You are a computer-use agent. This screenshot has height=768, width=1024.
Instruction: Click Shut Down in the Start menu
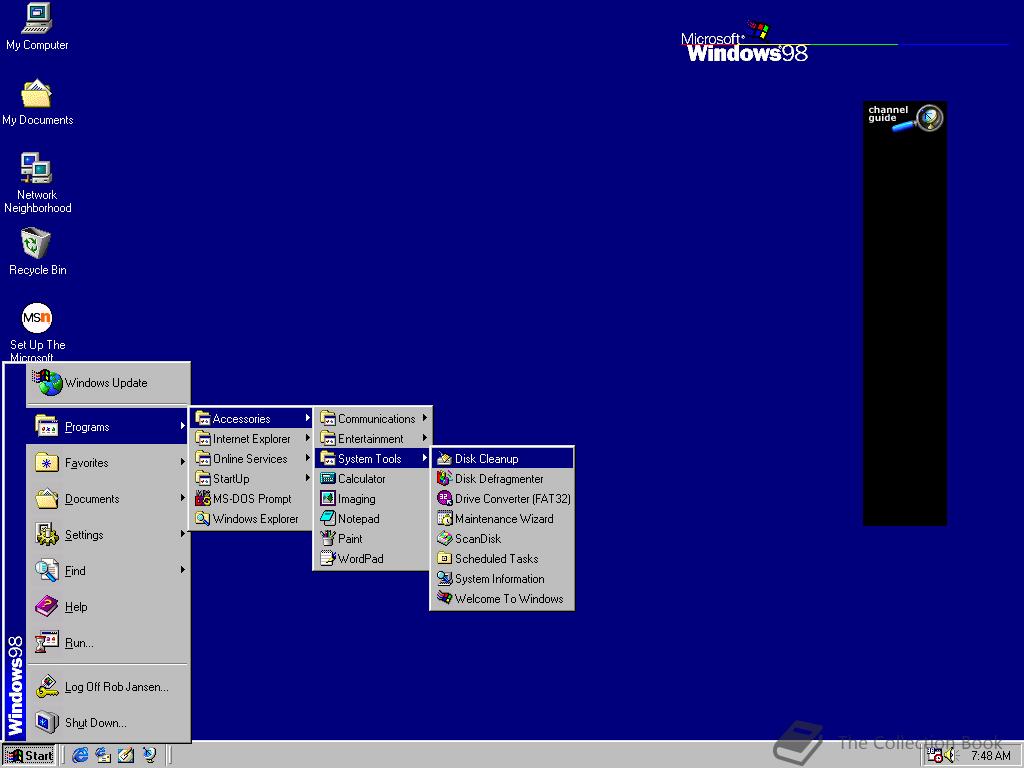[x=95, y=723]
